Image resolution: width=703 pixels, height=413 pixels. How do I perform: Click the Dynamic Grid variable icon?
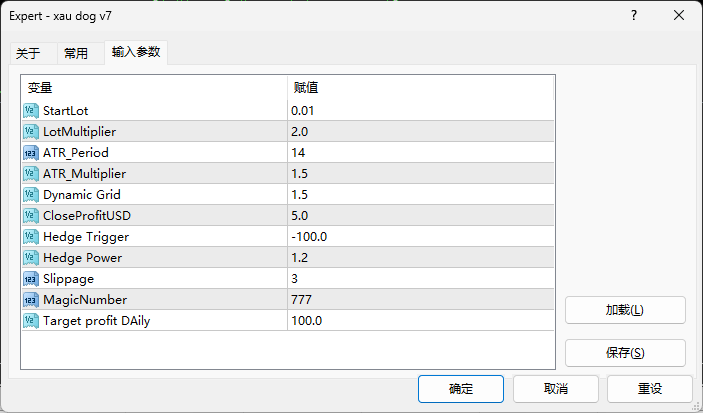pyautogui.click(x=31, y=194)
